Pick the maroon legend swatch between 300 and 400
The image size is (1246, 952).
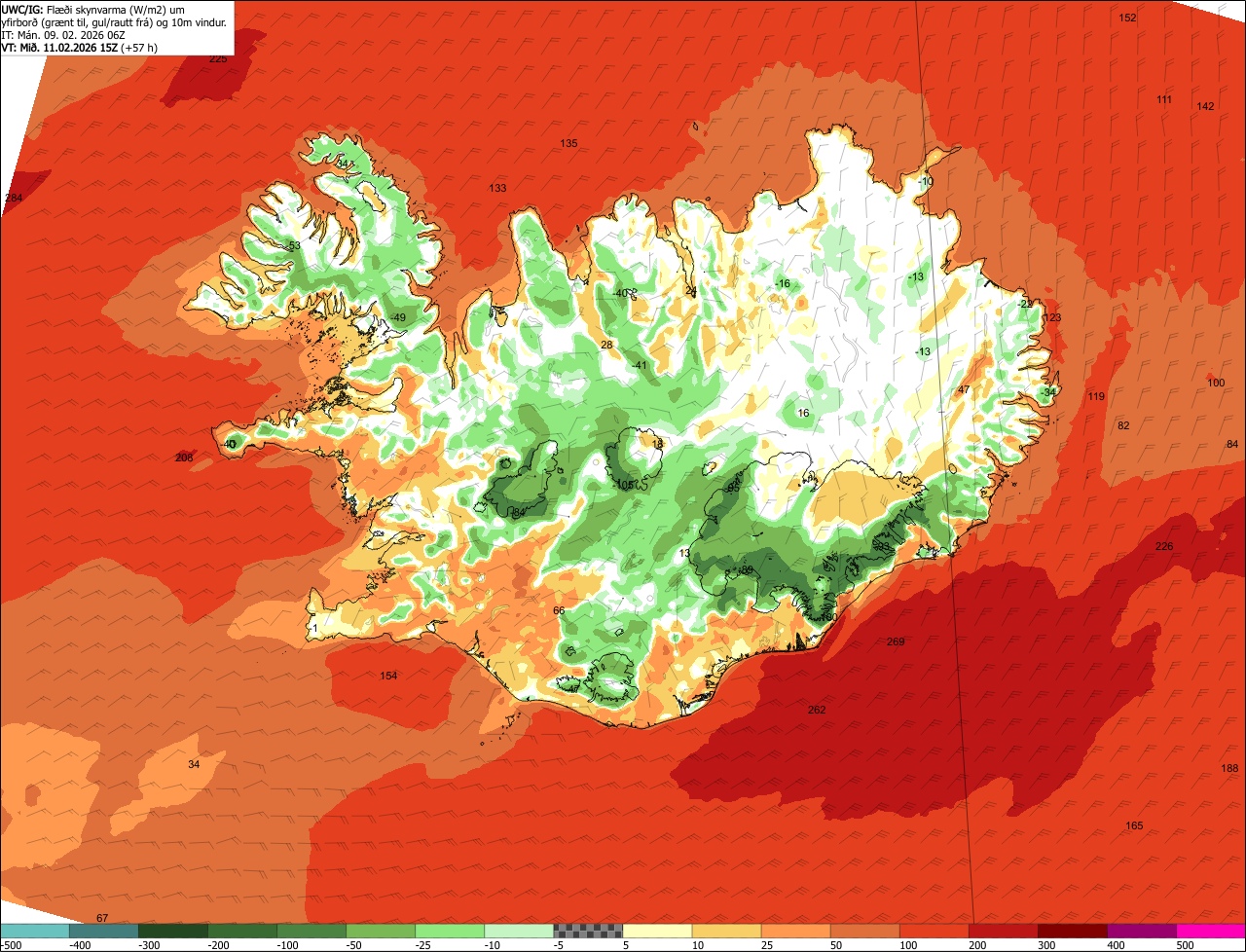pyautogui.click(x=1071, y=932)
